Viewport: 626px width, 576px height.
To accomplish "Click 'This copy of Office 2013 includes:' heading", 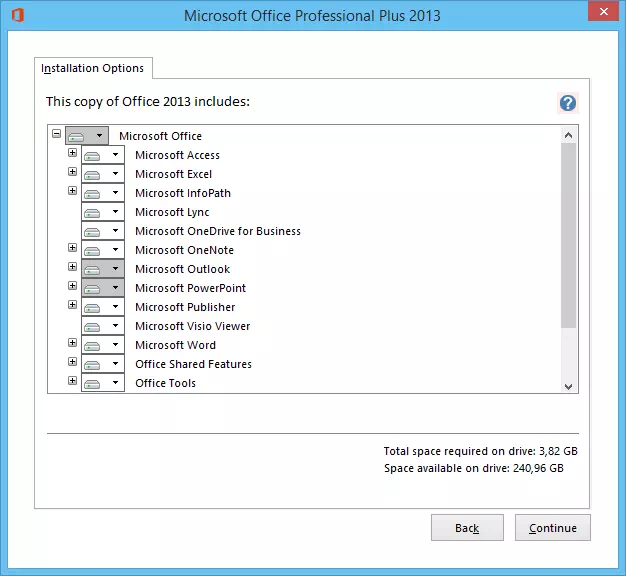I will coord(148,102).
